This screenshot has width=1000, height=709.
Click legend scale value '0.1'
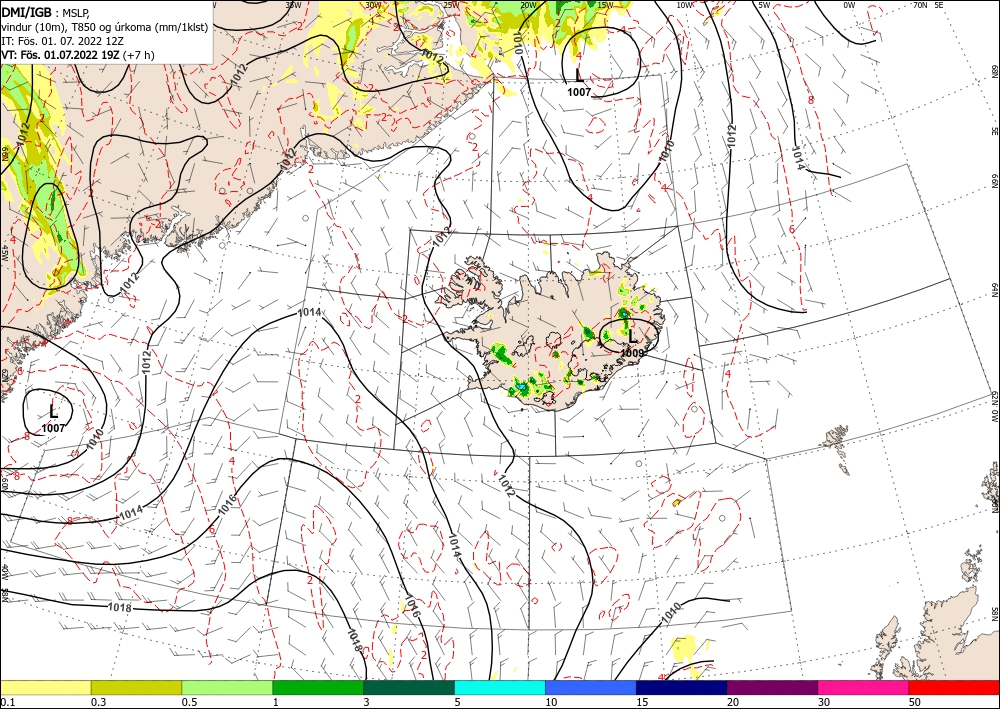(7, 702)
